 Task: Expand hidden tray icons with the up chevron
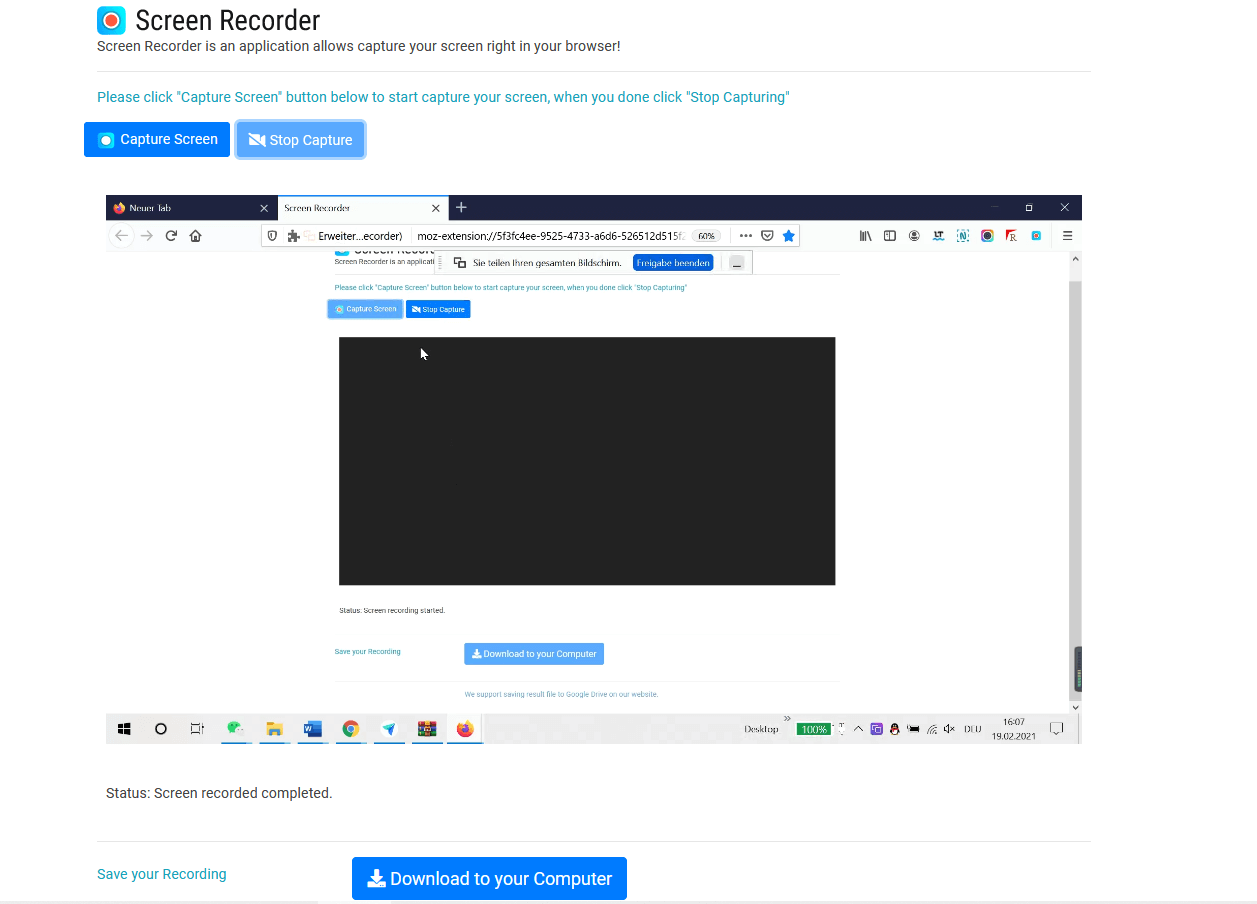pos(859,729)
